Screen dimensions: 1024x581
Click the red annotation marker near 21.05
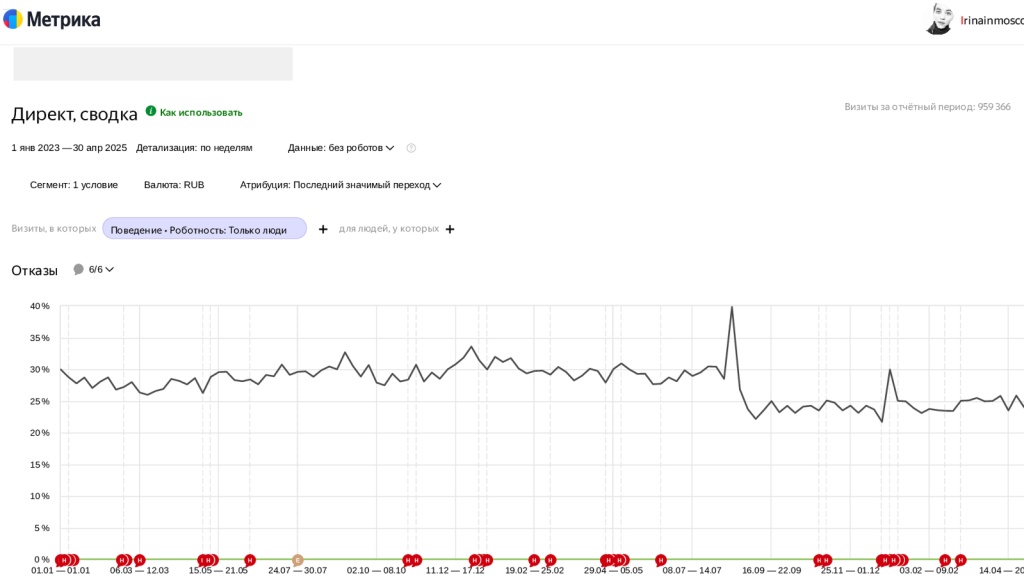[250, 560]
